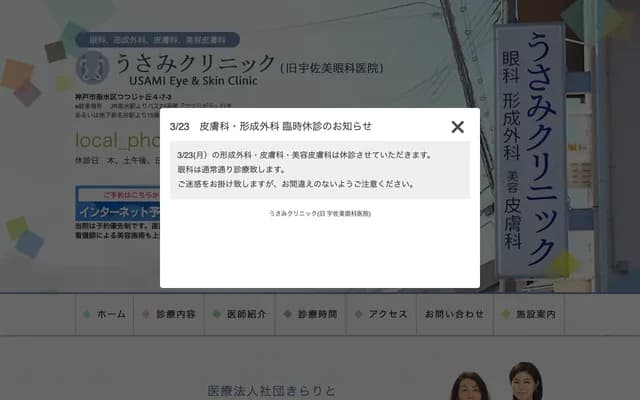
Task: Open the ホーム menu item
Action: [x=111, y=314]
